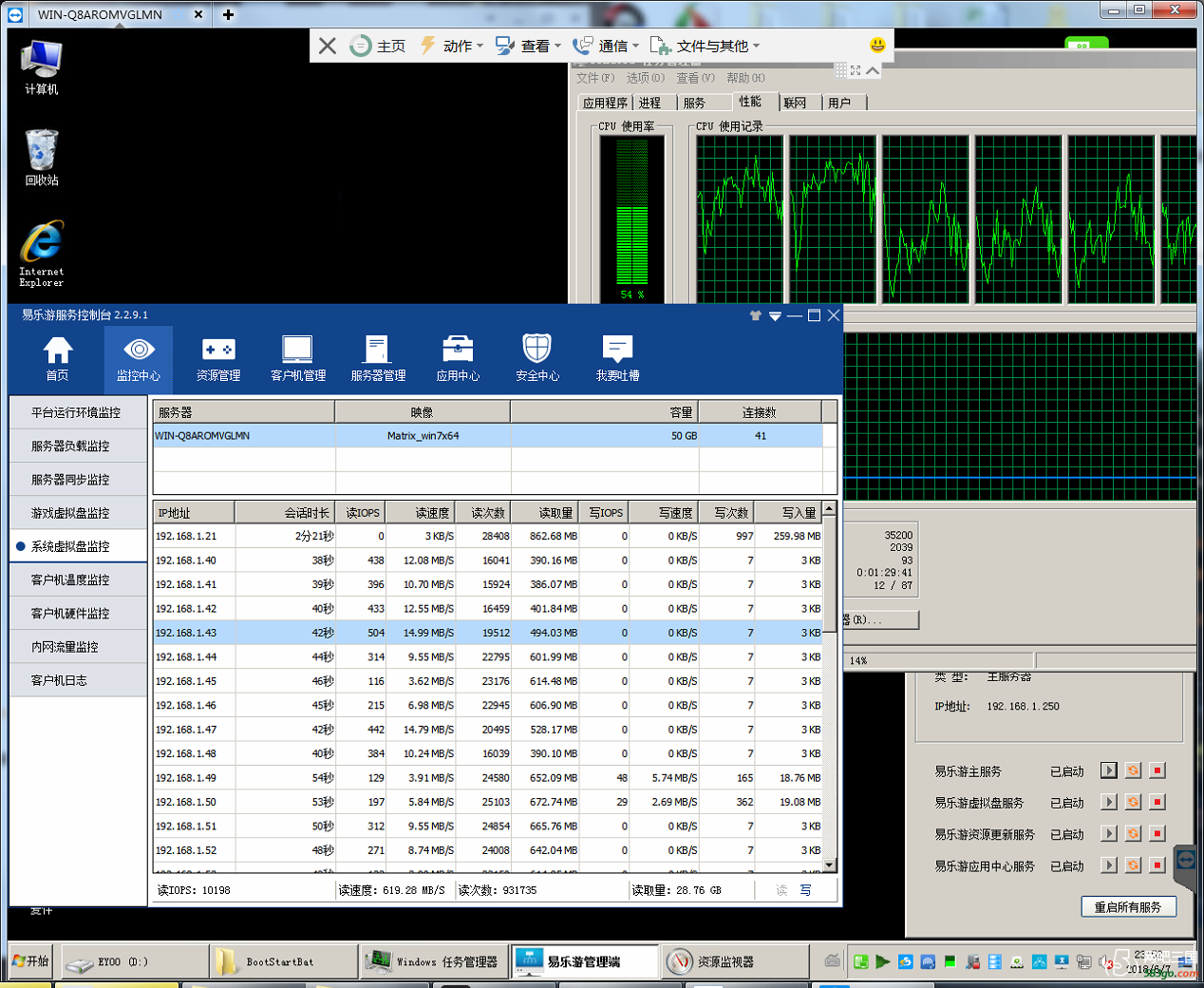
Task: Select the Internet Explorer desktop icon
Action: pos(42,254)
